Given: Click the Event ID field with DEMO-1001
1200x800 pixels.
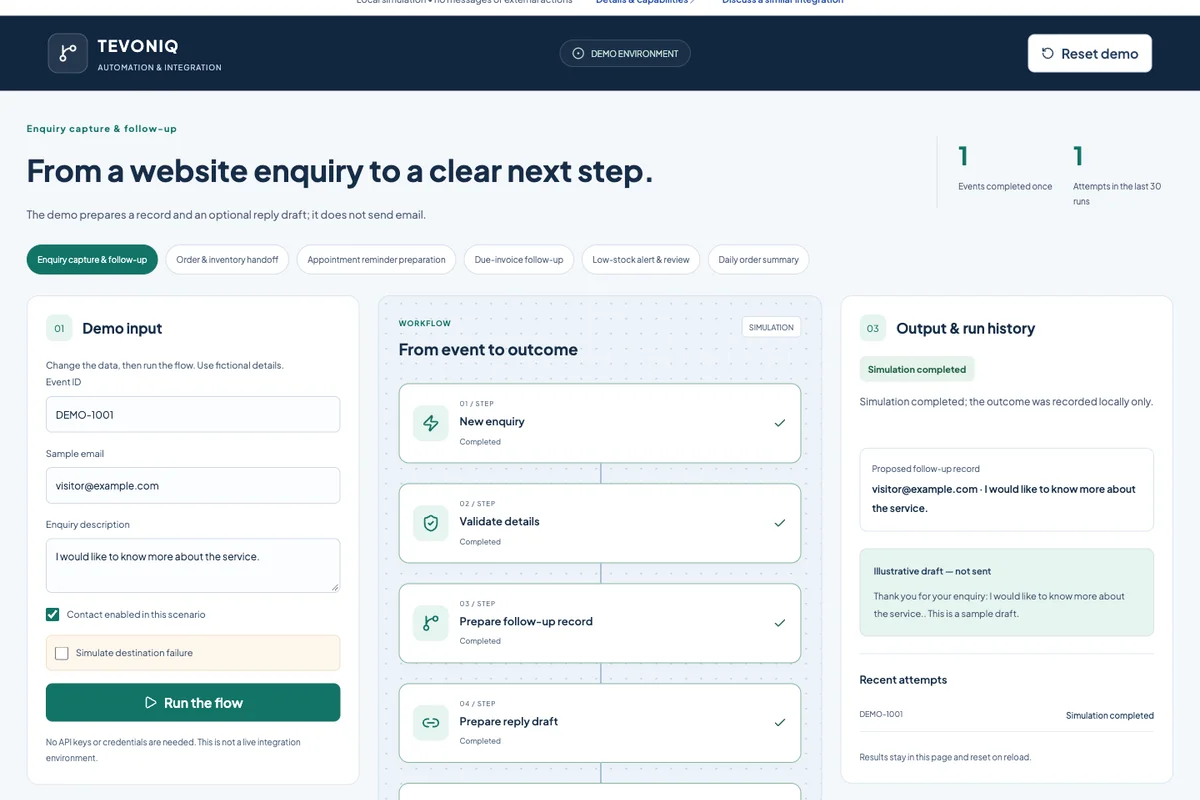Looking at the screenshot, I should coord(193,414).
